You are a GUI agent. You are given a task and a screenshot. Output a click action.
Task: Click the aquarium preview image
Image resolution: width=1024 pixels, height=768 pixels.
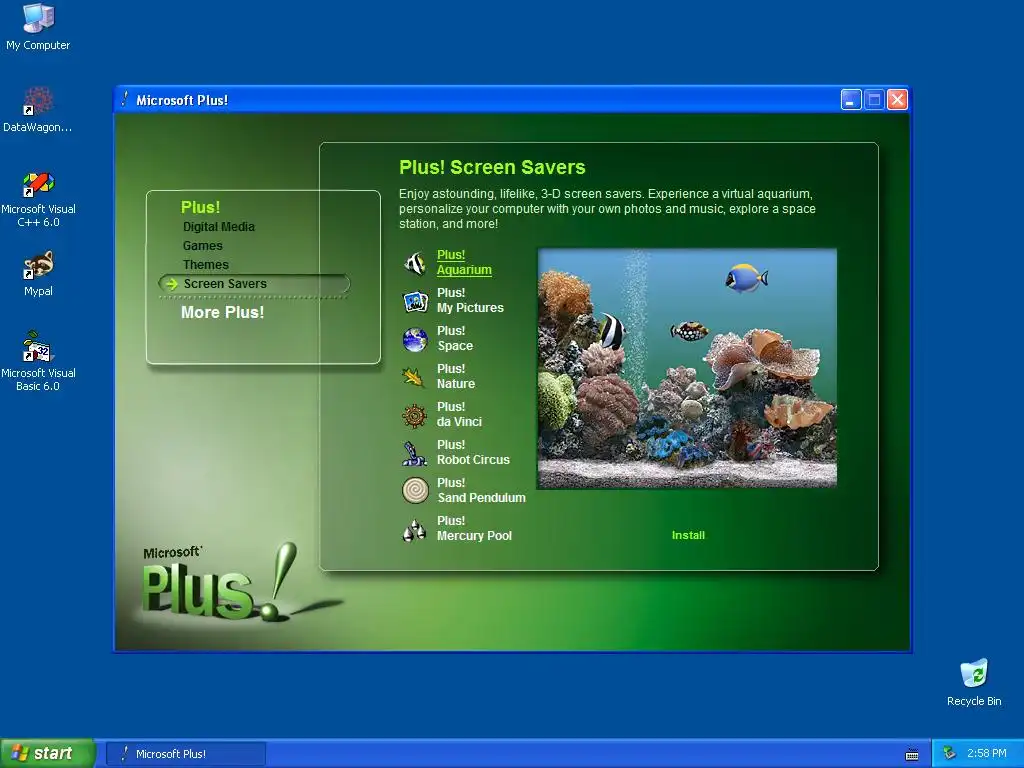coord(687,368)
